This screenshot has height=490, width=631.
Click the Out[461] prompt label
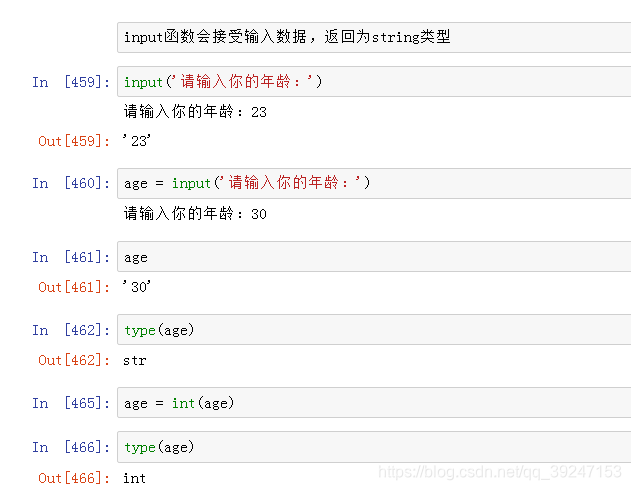74,287
